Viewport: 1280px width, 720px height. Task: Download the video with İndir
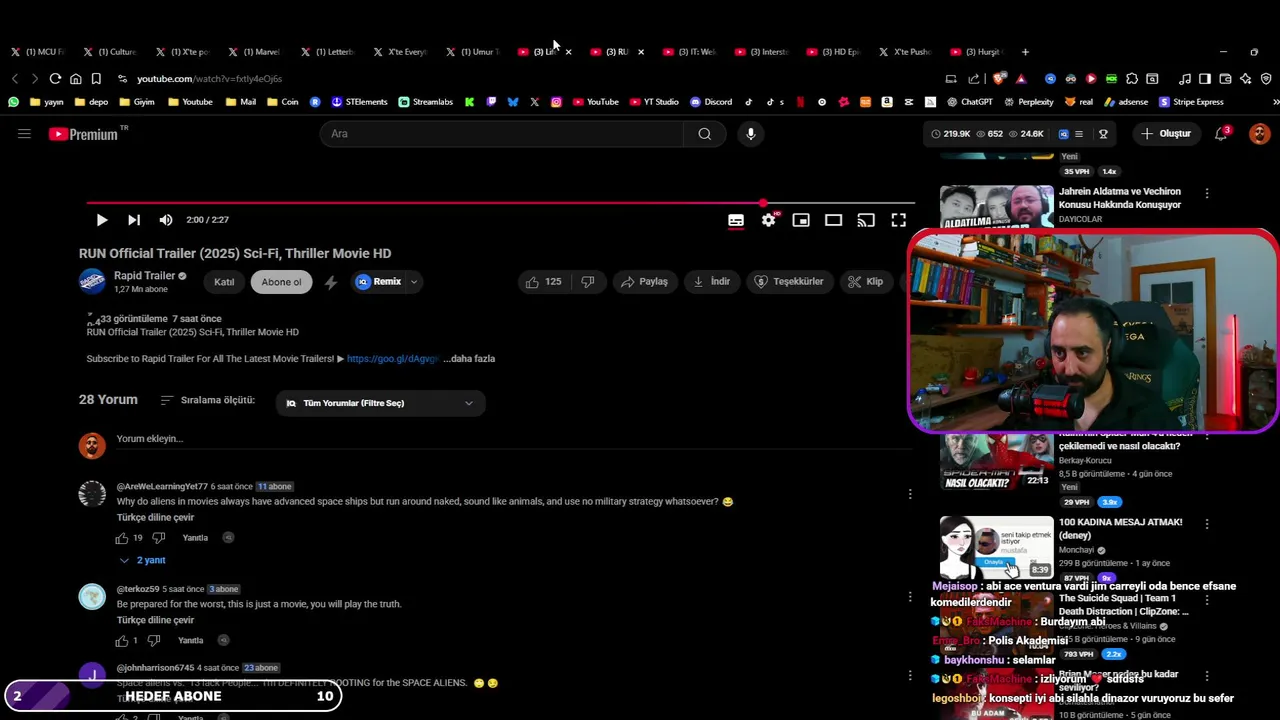pyautogui.click(x=712, y=282)
